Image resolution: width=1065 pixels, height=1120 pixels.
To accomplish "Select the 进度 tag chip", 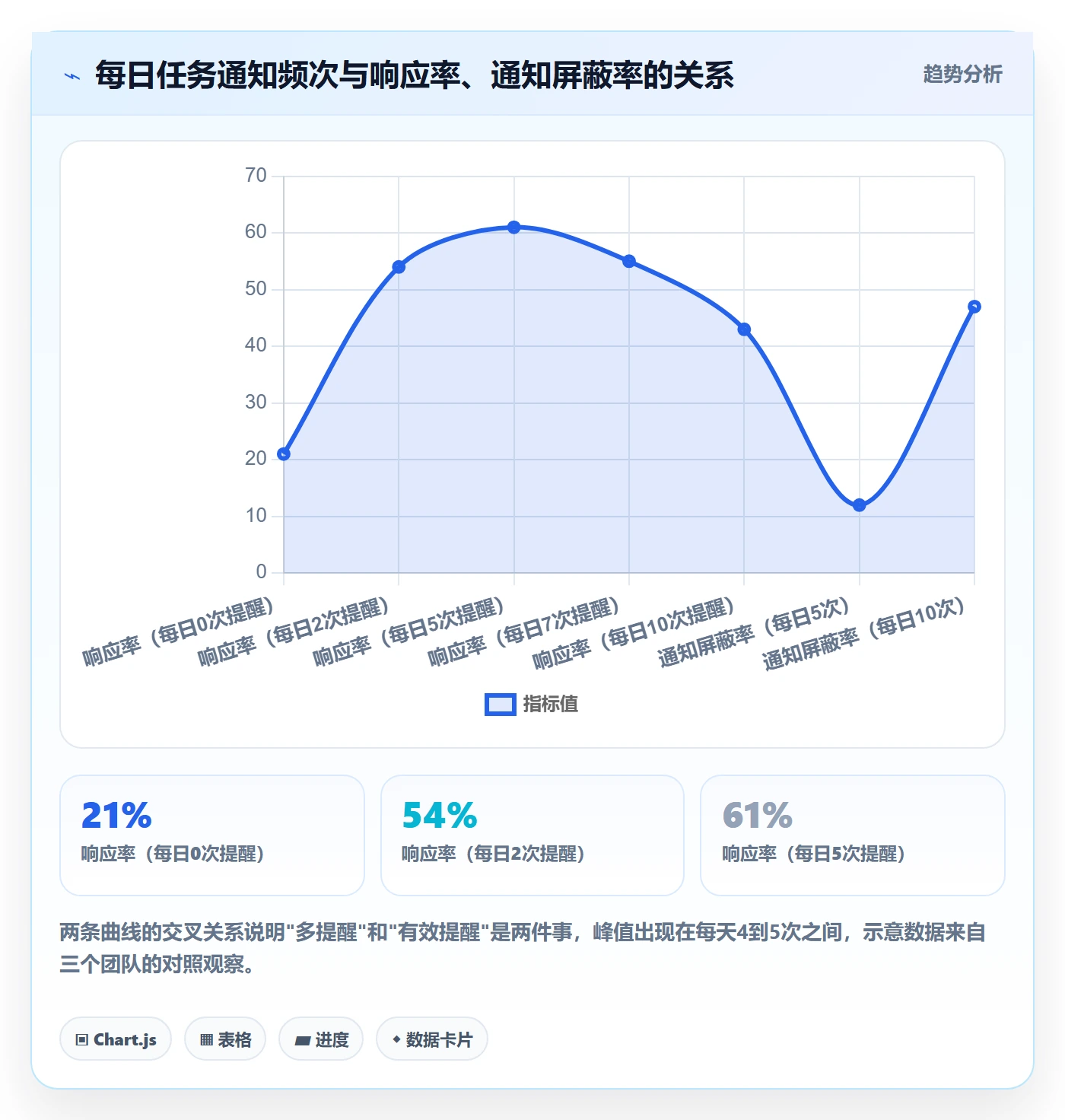I will (x=321, y=1039).
